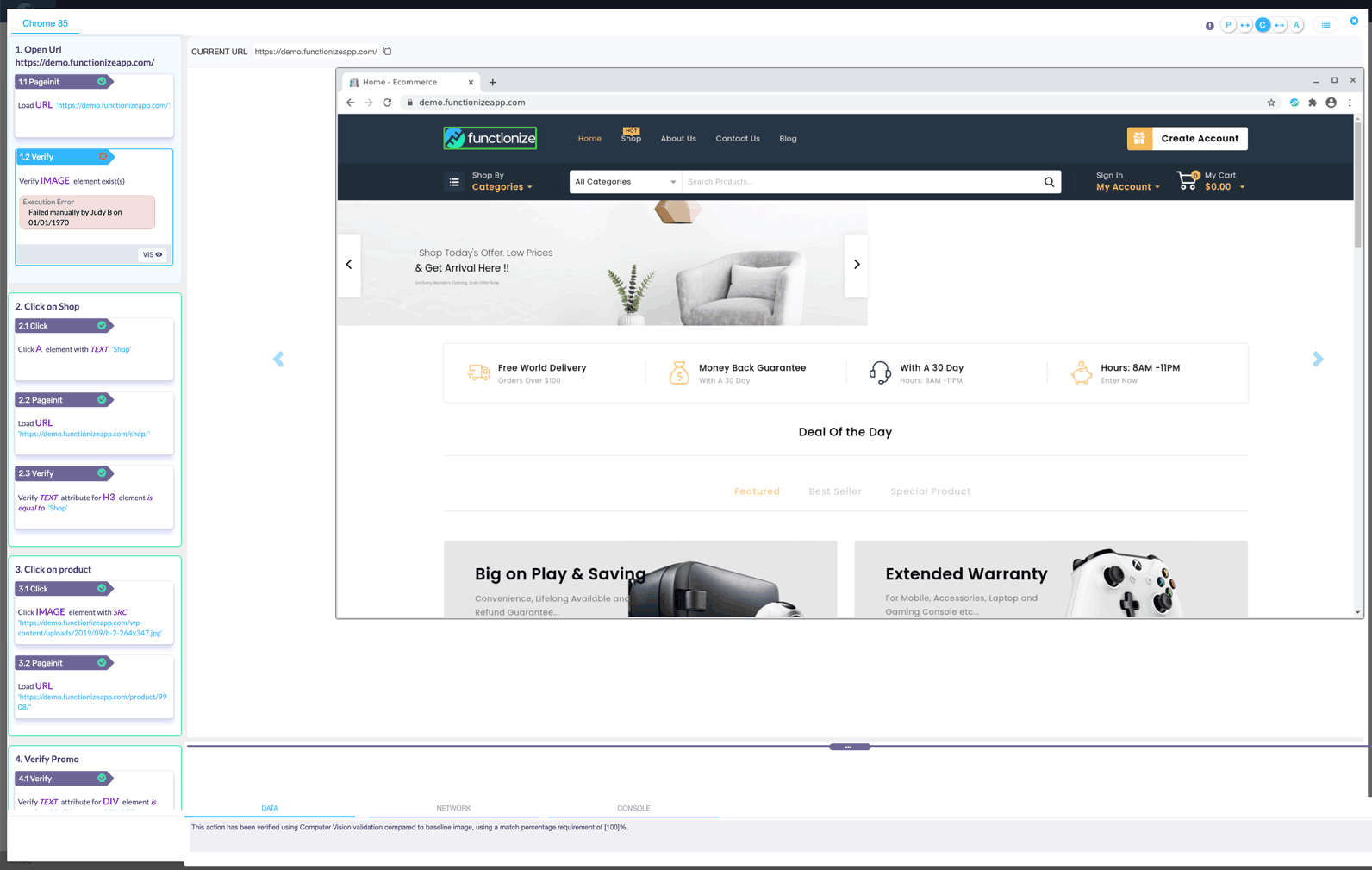The image size is (1372, 870).
Task: Click the shop URL link in step 2.2
Action: tap(84, 434)
